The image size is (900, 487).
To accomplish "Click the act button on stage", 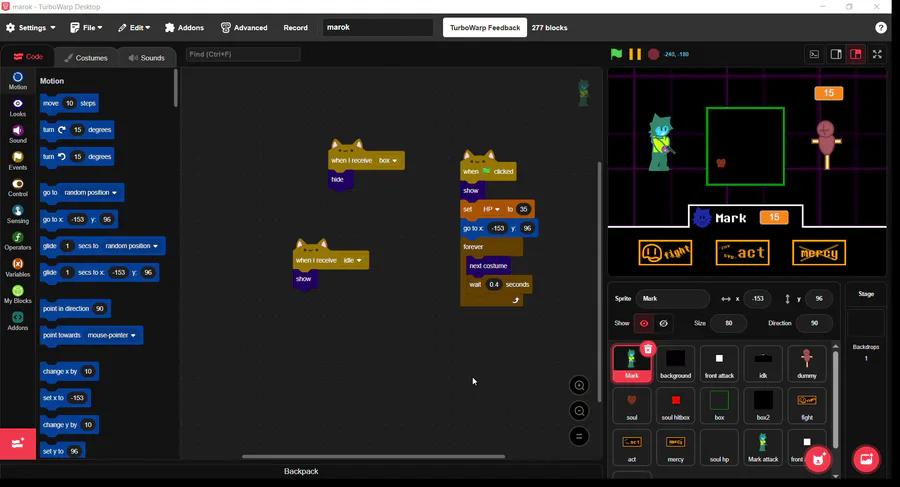I will coord(742,253).
